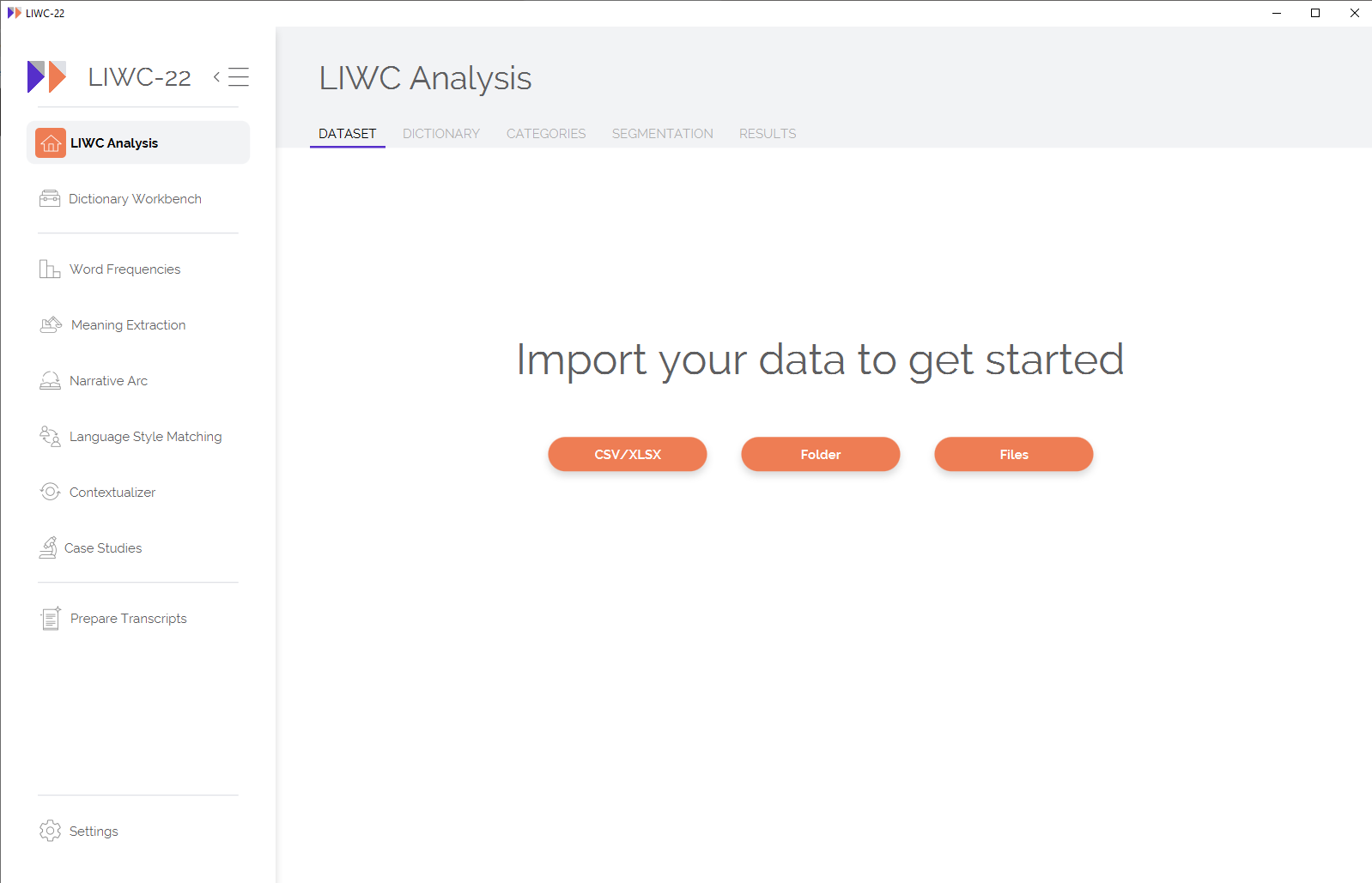Viewport: 1372px width, 883px height.
Task: Click the Folder import button
Action: [821, 454]
